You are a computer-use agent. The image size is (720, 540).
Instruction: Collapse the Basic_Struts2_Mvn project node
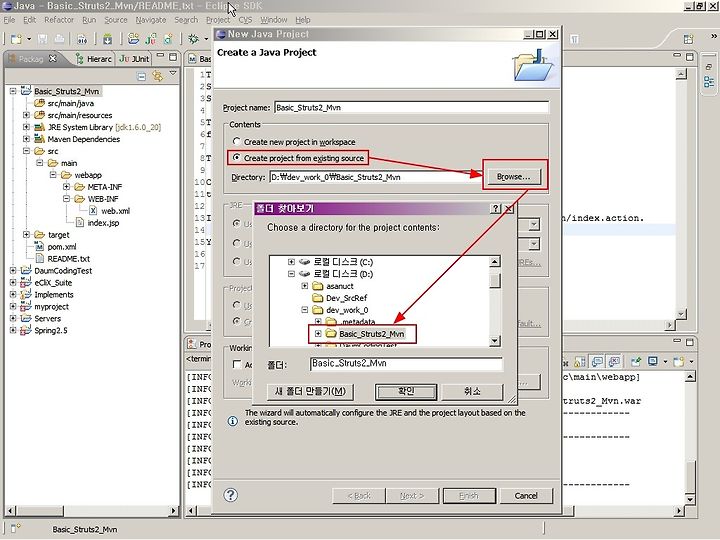(13, 91)
